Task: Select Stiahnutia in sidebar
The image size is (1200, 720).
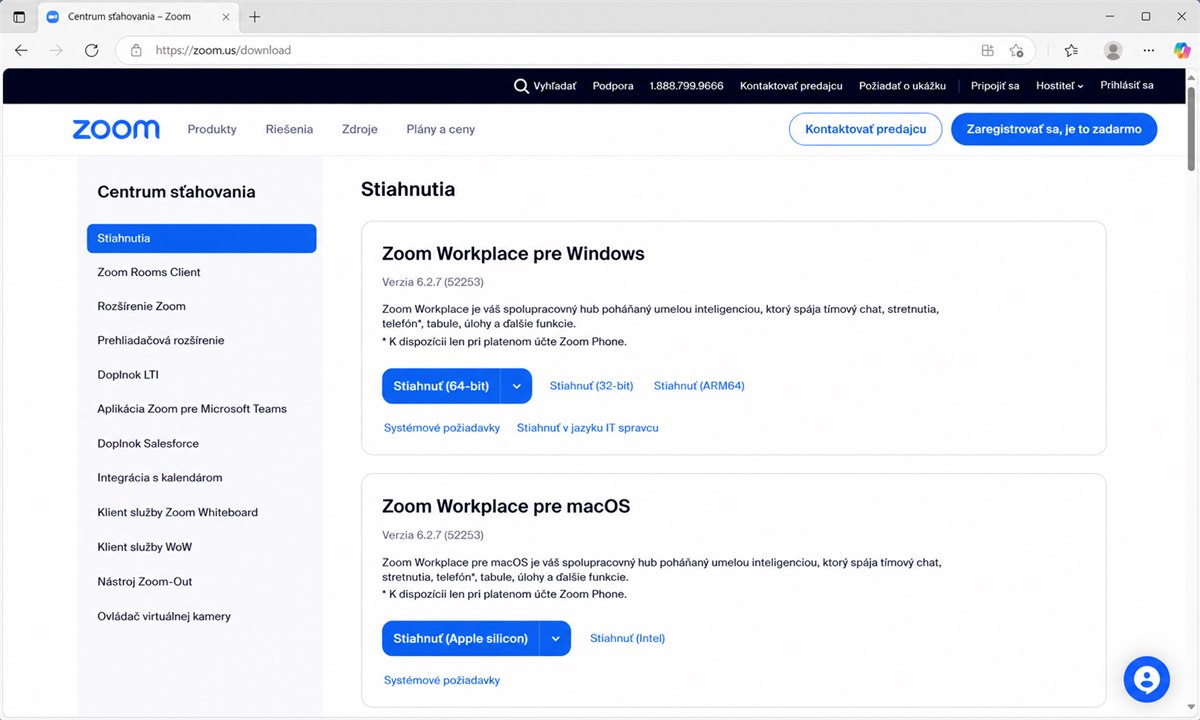Action: pyautogui.click(x=201, y=238)
